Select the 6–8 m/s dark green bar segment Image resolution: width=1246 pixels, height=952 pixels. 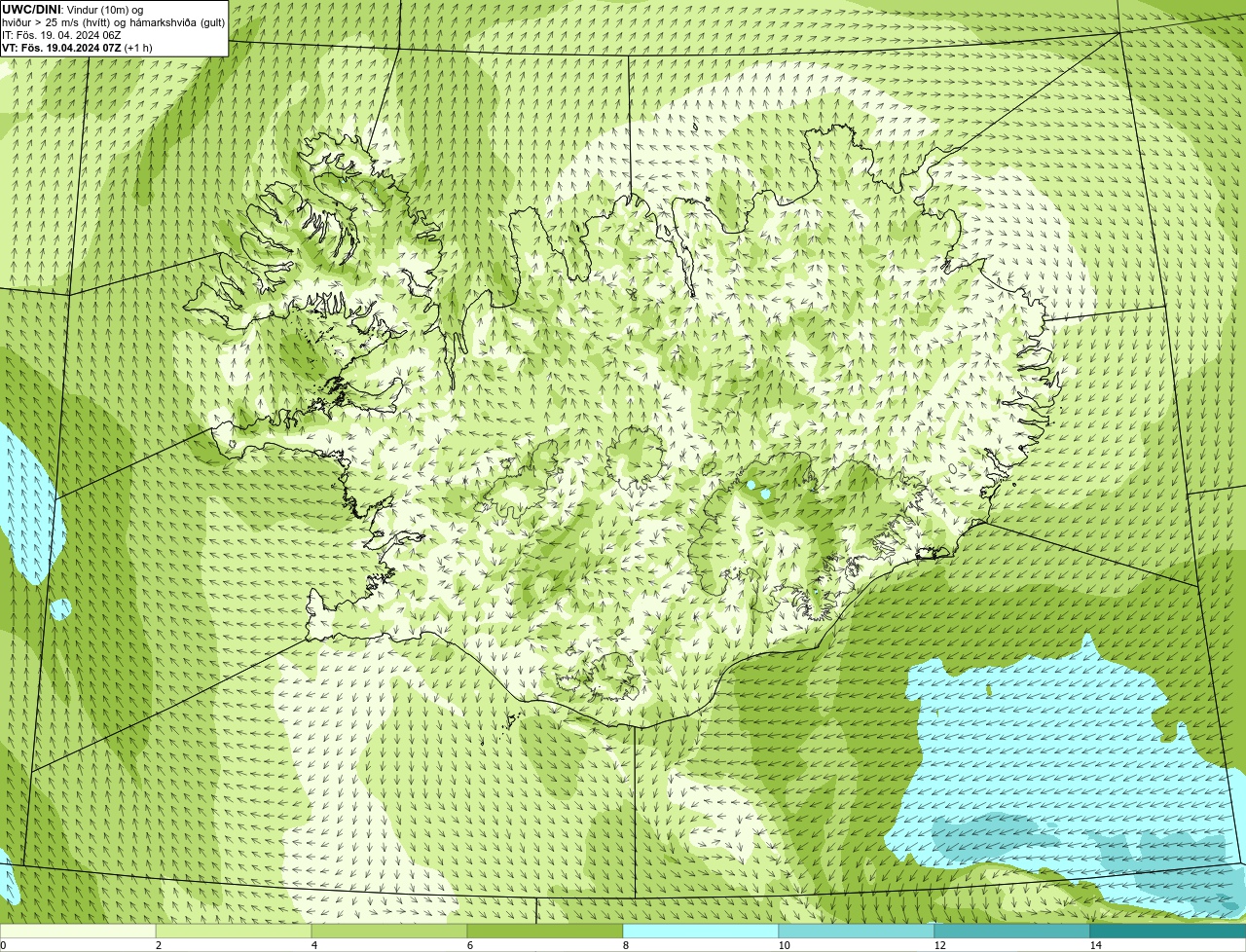click(x=545, y=931)
